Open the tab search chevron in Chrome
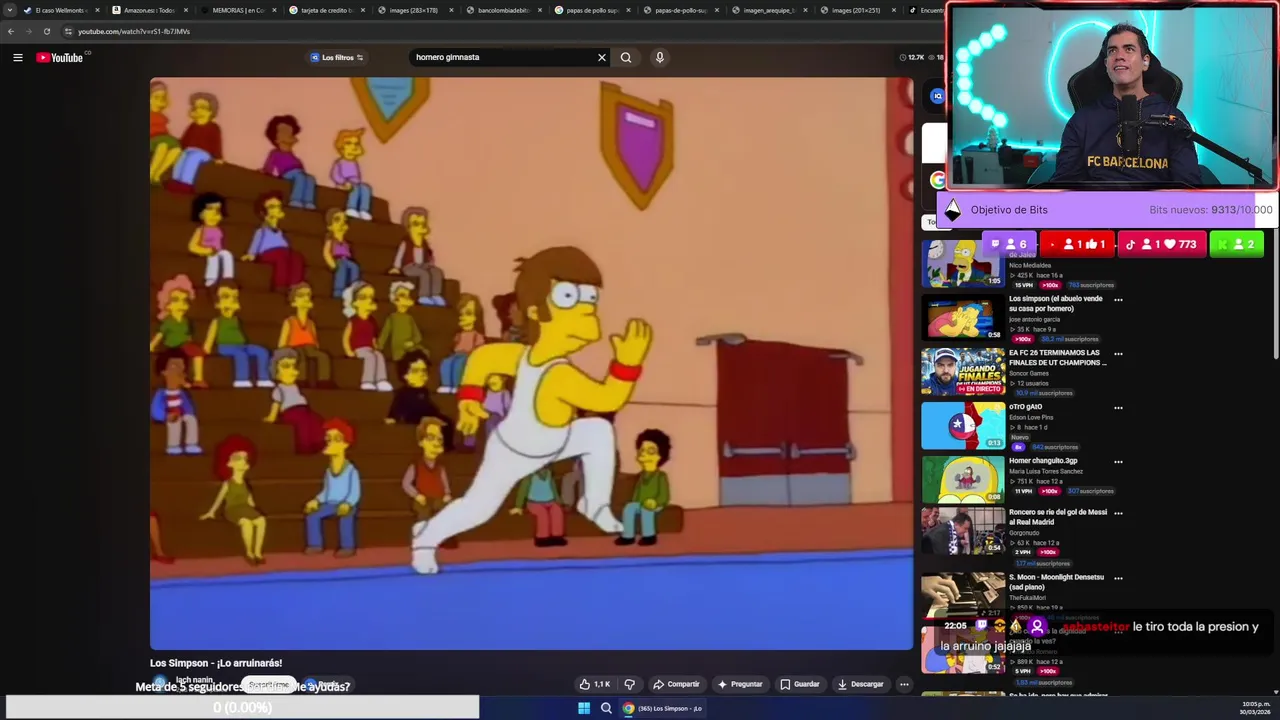Image resolution: width=1280 pixels, height=720 pixels. (11, 10)
